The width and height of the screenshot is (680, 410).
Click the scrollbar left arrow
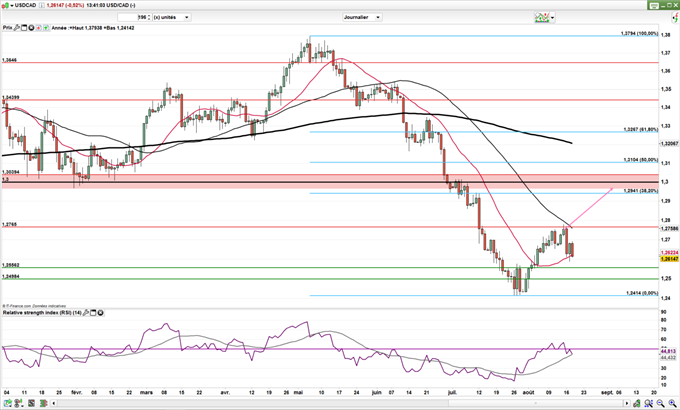click(x=54, y=403)
